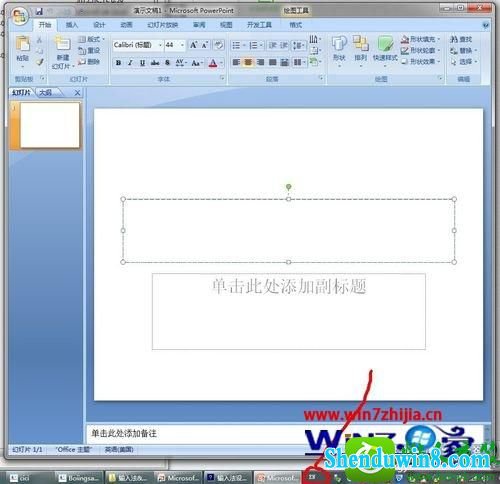This screenshot has height=484, width=500.
Task: Switch to the Insert (插入) tab
Action: pyautogui.click(x=72, y=25)
